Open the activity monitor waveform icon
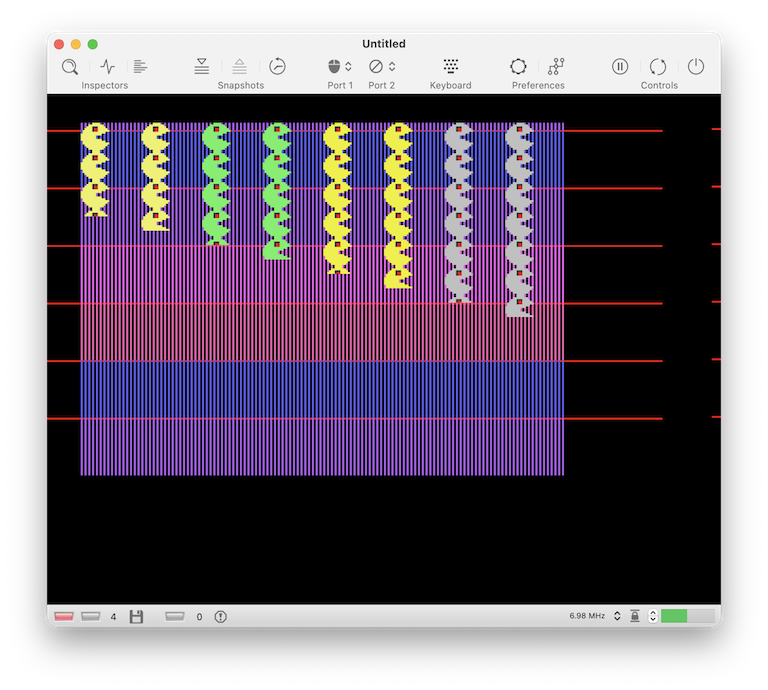Image resolution: width=768 pixels, height=690 pixels. click(x=108, y=67)
